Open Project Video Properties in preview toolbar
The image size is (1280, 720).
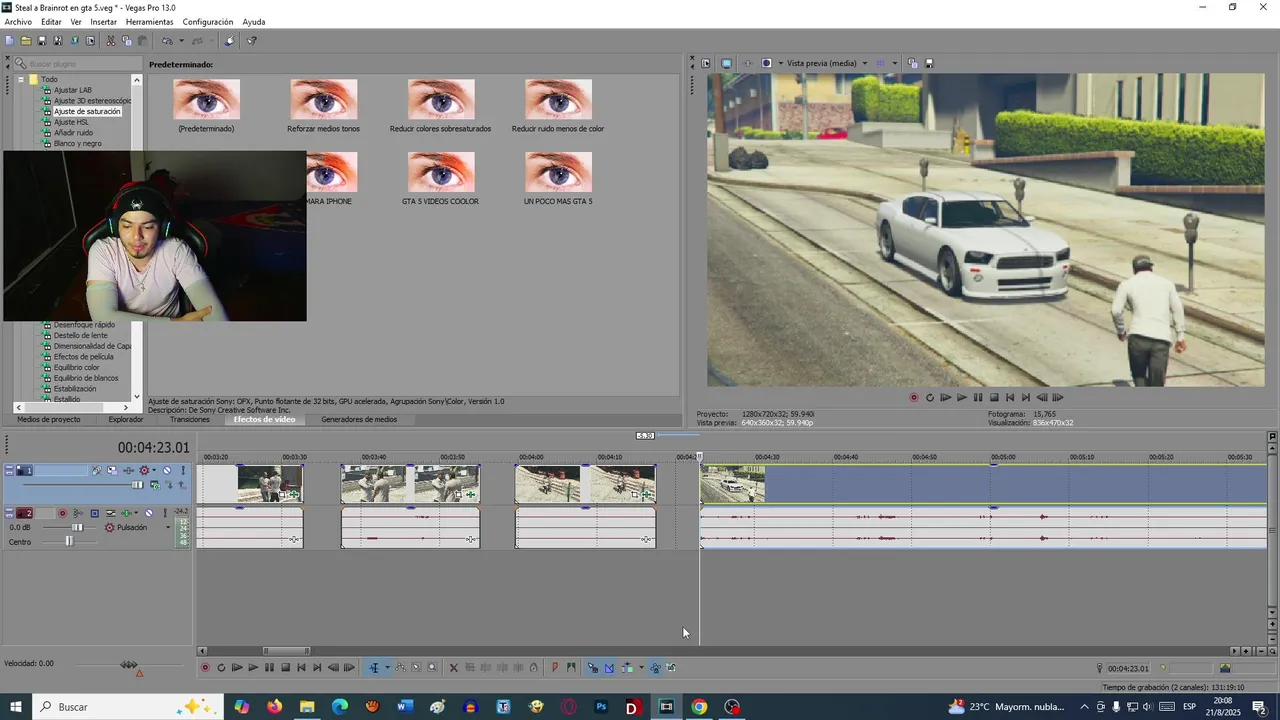click(x=705, y=63)
